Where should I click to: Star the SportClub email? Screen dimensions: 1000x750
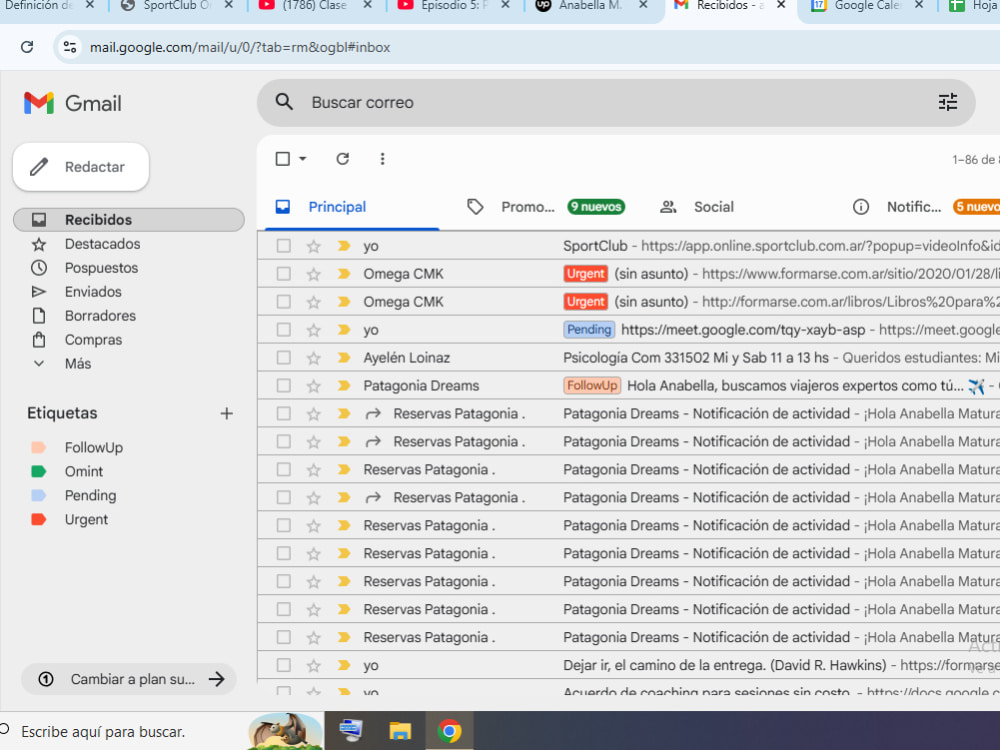click(x=313, y=246)
